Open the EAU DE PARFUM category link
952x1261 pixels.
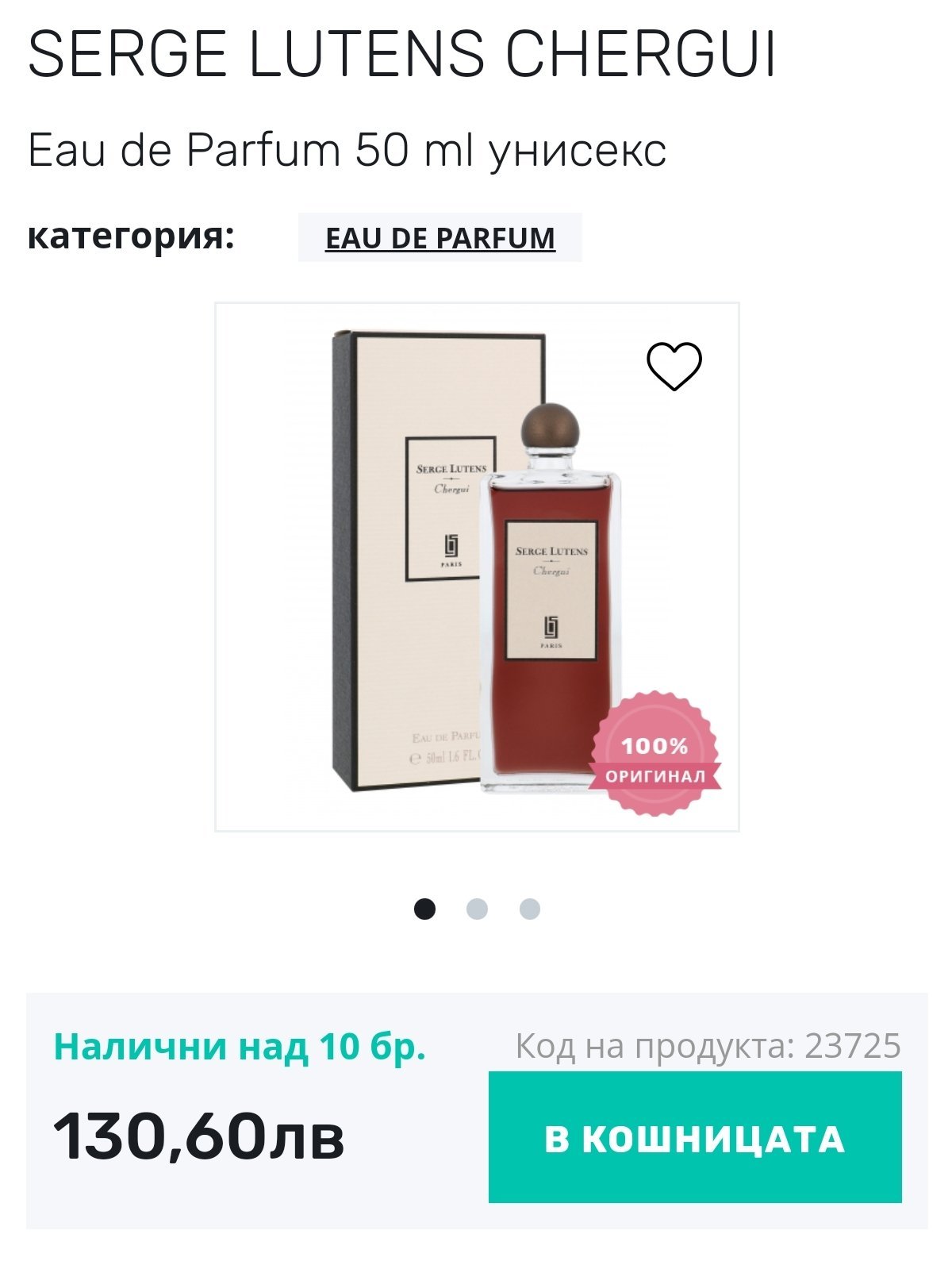pos(440,238)
